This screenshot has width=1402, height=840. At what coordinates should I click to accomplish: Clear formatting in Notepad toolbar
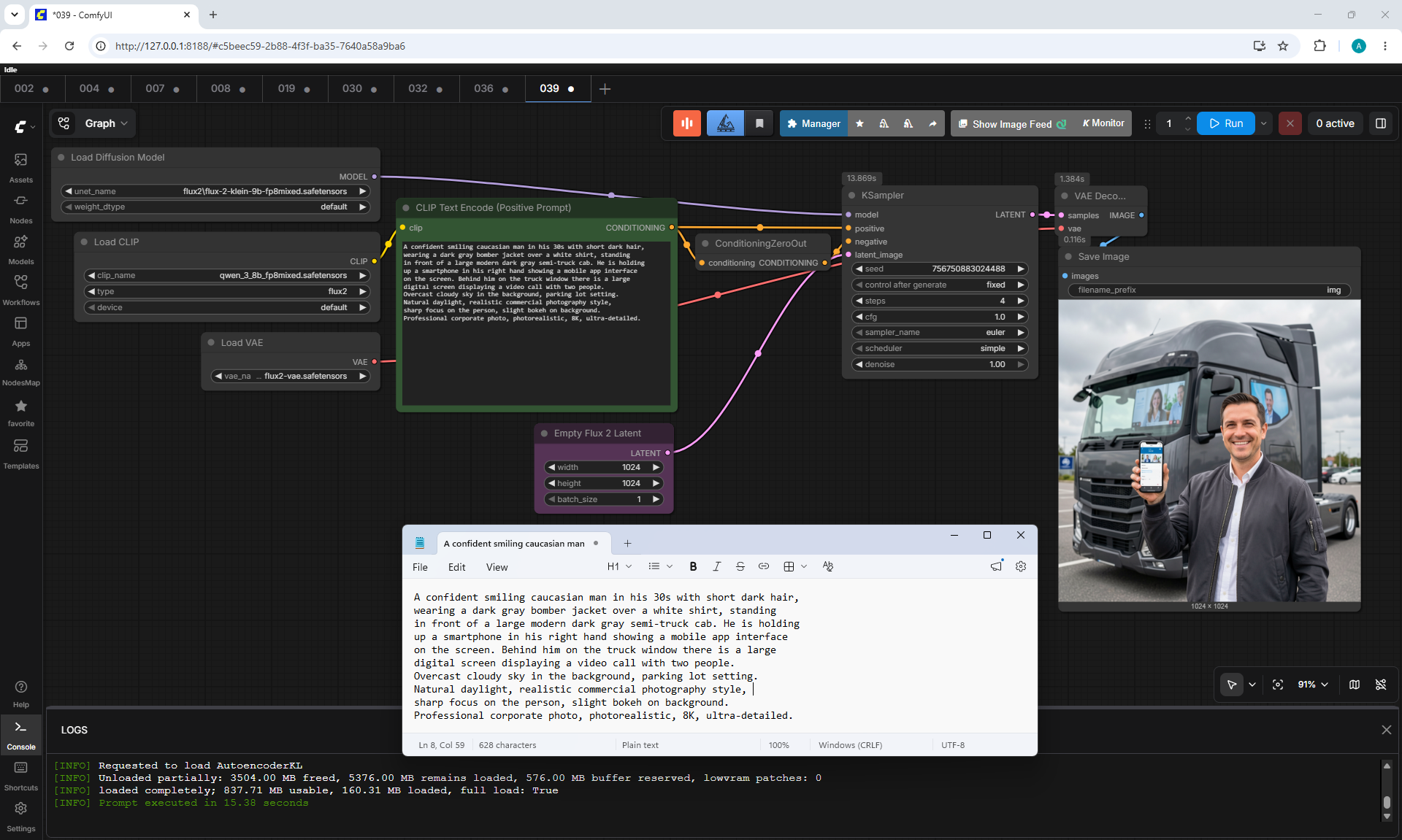pos(827,566)
